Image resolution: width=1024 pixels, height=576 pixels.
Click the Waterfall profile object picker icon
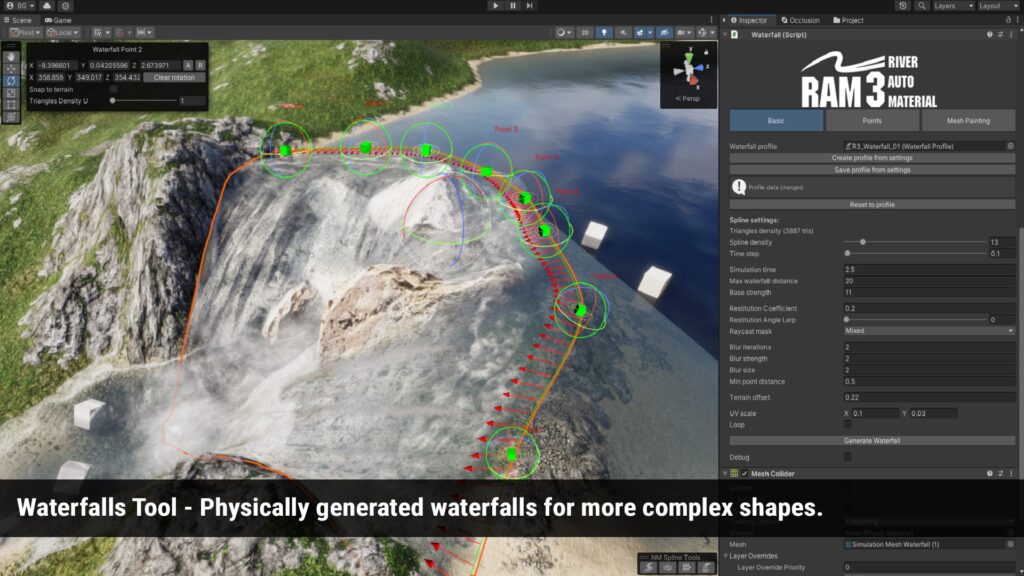[1010, 146]
